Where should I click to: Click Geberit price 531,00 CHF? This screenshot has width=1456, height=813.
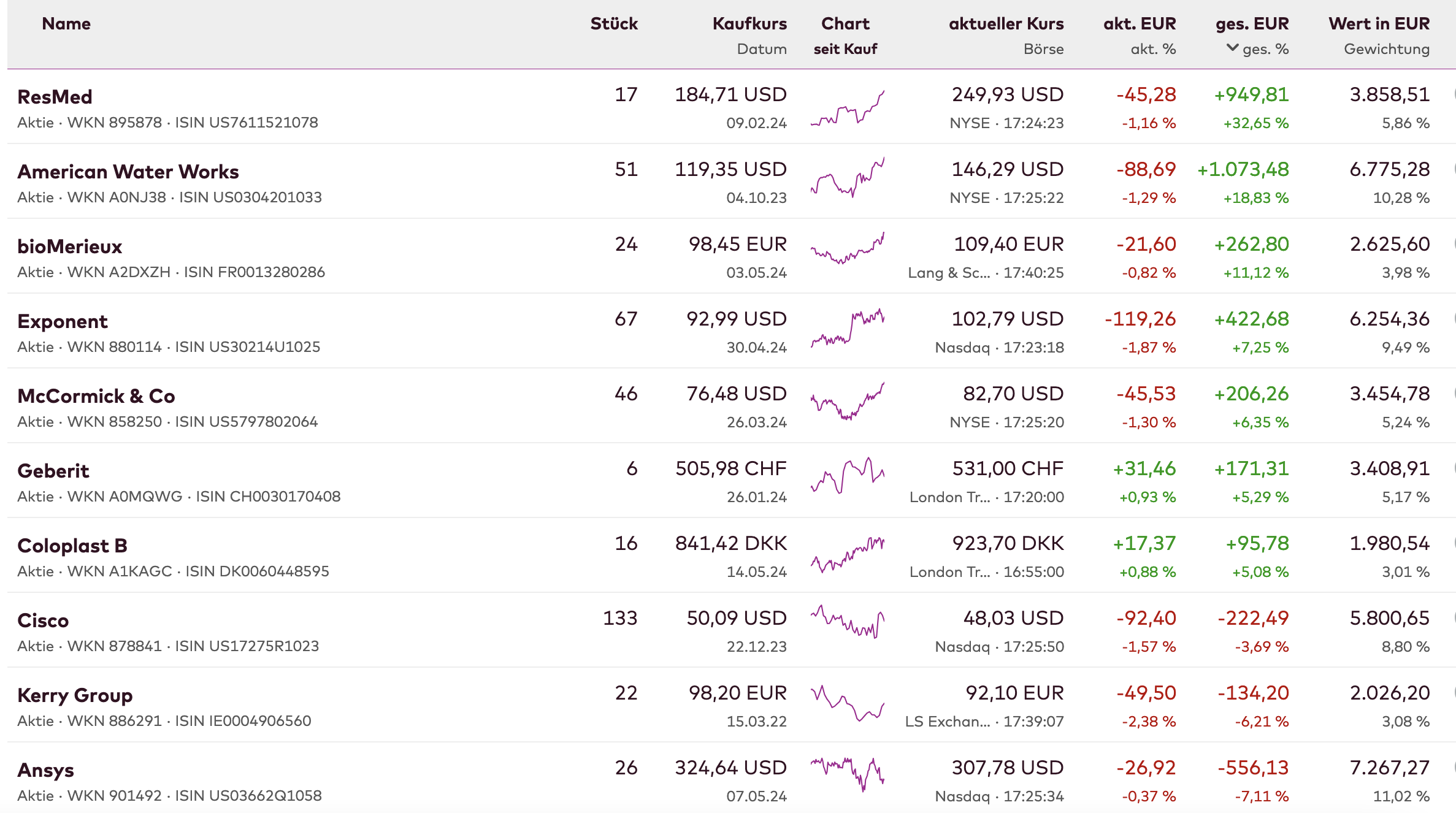pyautogui.click(x=1008, y=468)
